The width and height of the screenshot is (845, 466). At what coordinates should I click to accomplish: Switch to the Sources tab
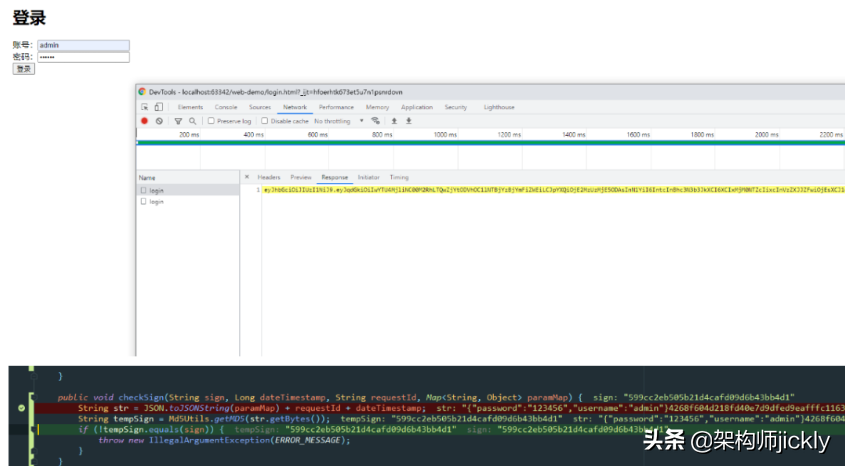(260, 107)
